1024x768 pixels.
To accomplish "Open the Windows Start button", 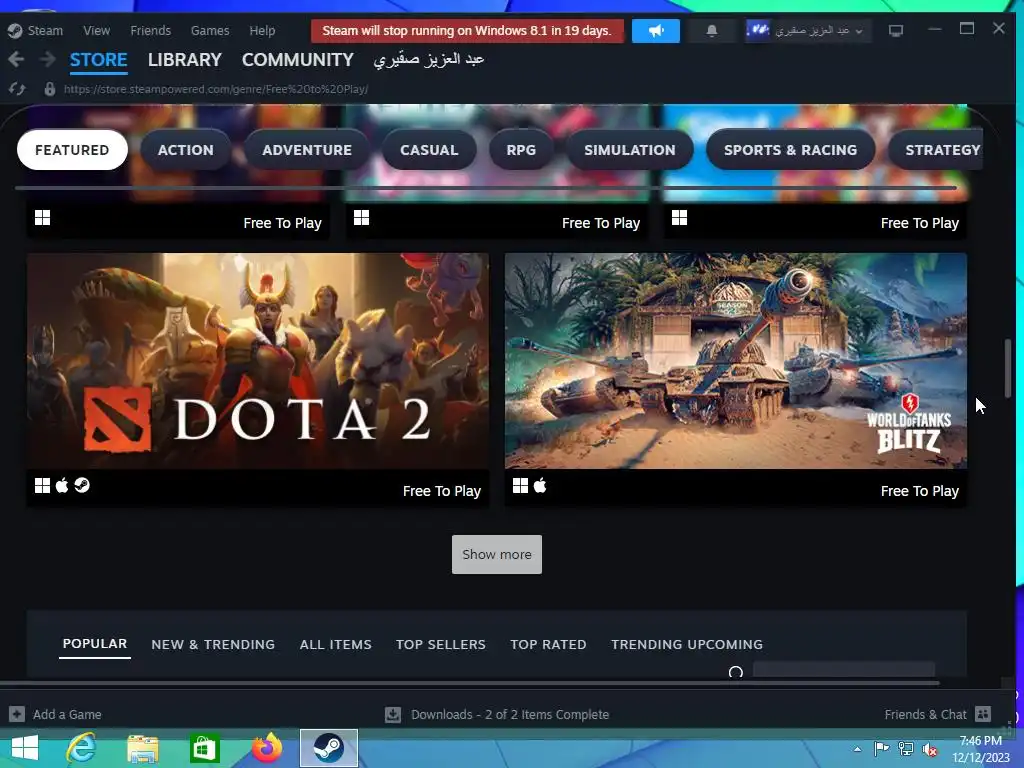I will 25,748.
